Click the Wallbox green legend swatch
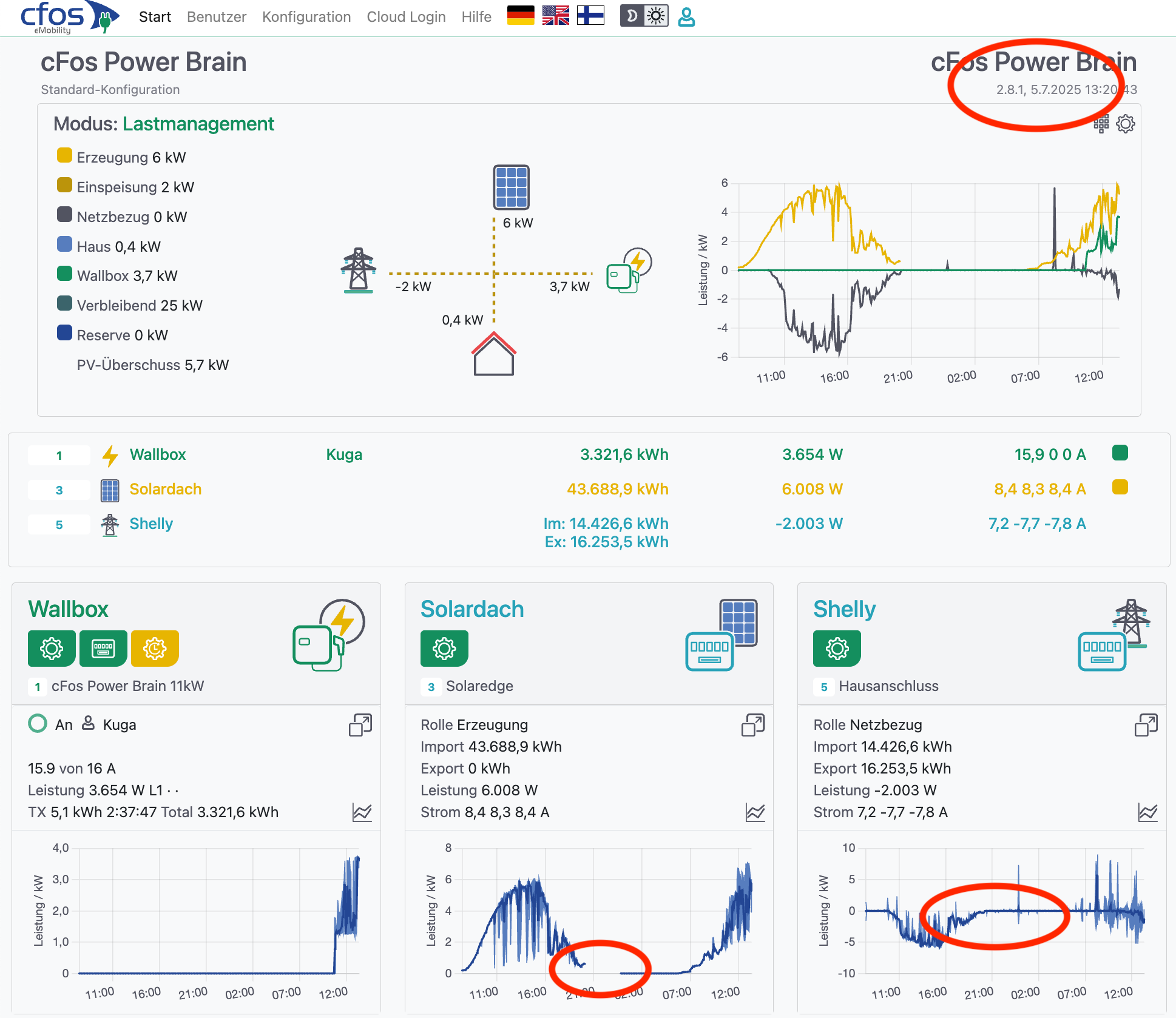Viewport: 1176px width, 1018px height. [64, 274]
